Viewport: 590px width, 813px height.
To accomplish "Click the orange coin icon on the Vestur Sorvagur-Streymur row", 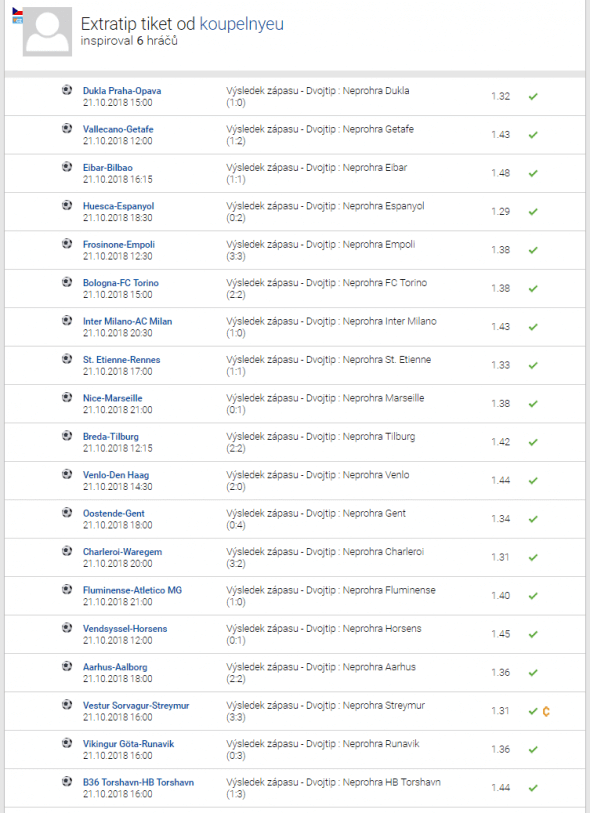I will click(546, 711).
